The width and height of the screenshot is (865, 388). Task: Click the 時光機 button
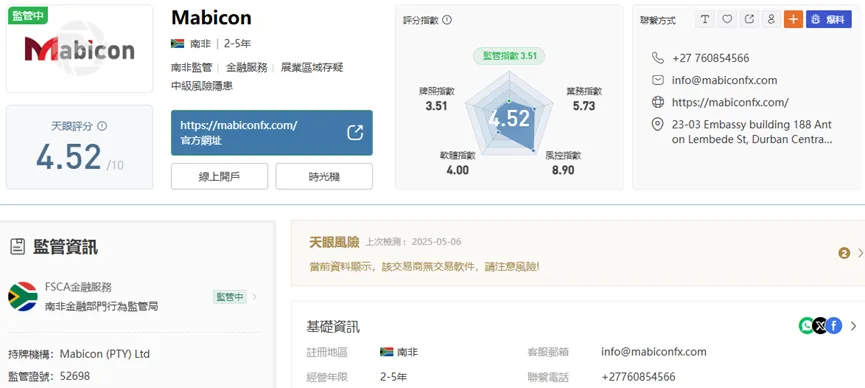coord(324,177)
